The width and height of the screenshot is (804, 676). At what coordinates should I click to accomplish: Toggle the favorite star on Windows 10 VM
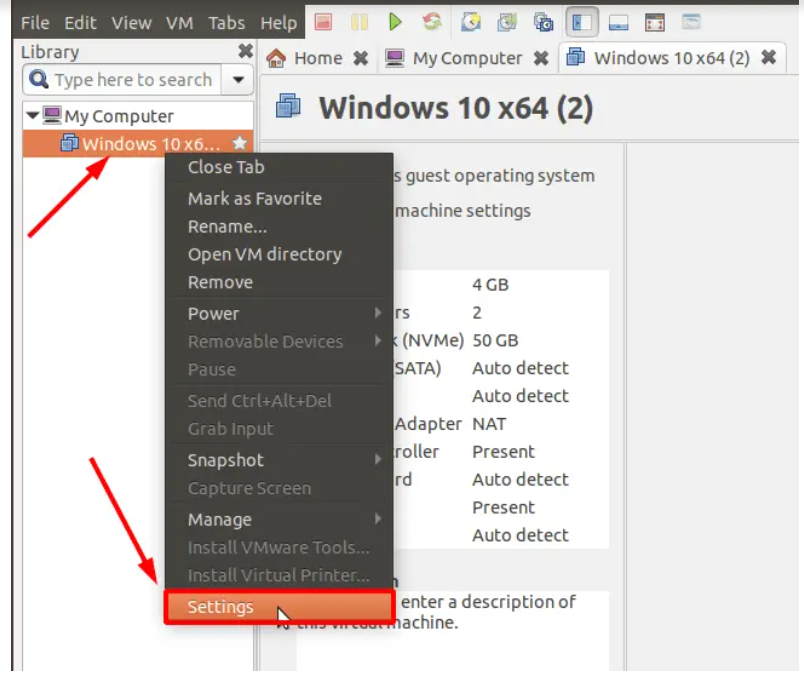[x=239, y=143]
